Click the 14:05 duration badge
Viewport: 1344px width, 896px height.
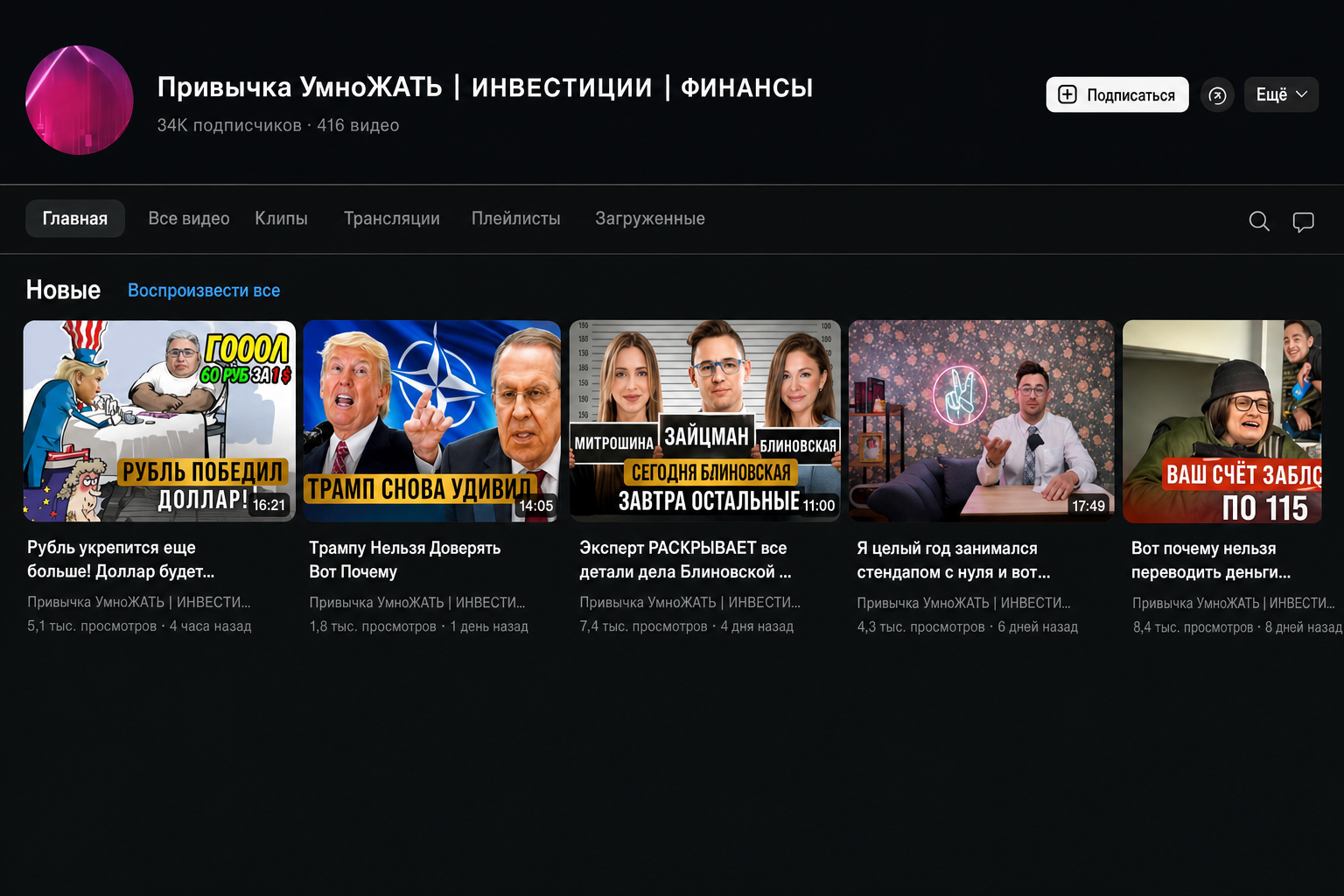536,506
